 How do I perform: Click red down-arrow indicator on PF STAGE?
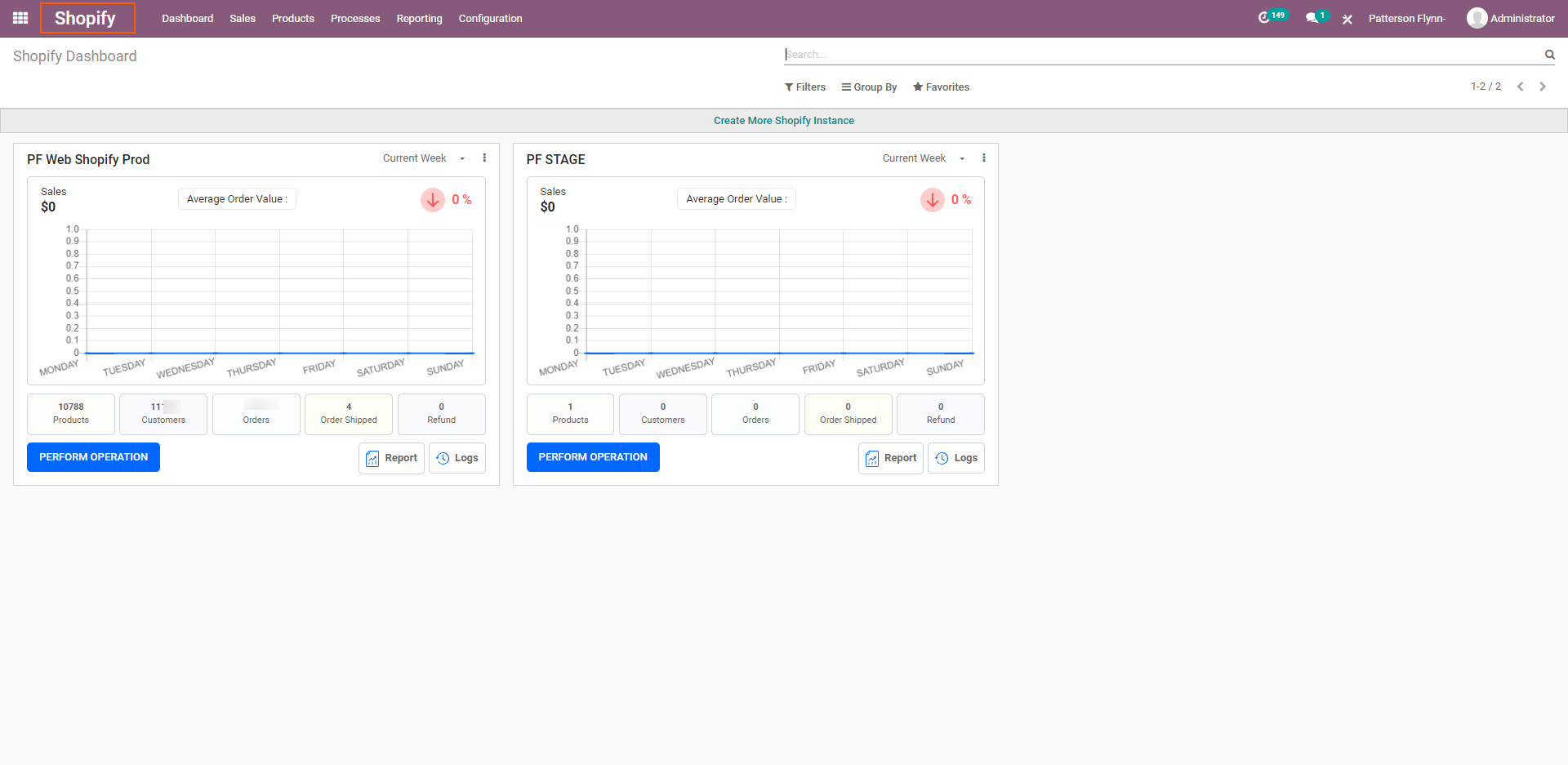coord(933,200)
